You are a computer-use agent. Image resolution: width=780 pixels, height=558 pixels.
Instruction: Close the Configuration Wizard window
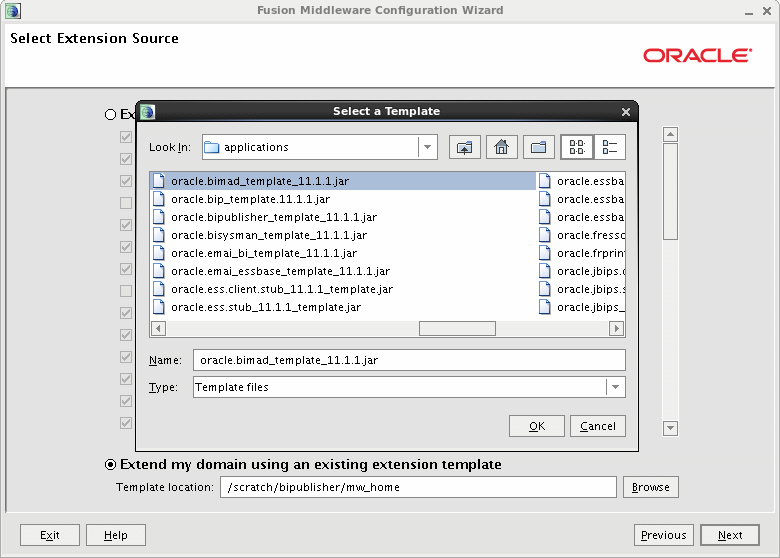point(767,11)
